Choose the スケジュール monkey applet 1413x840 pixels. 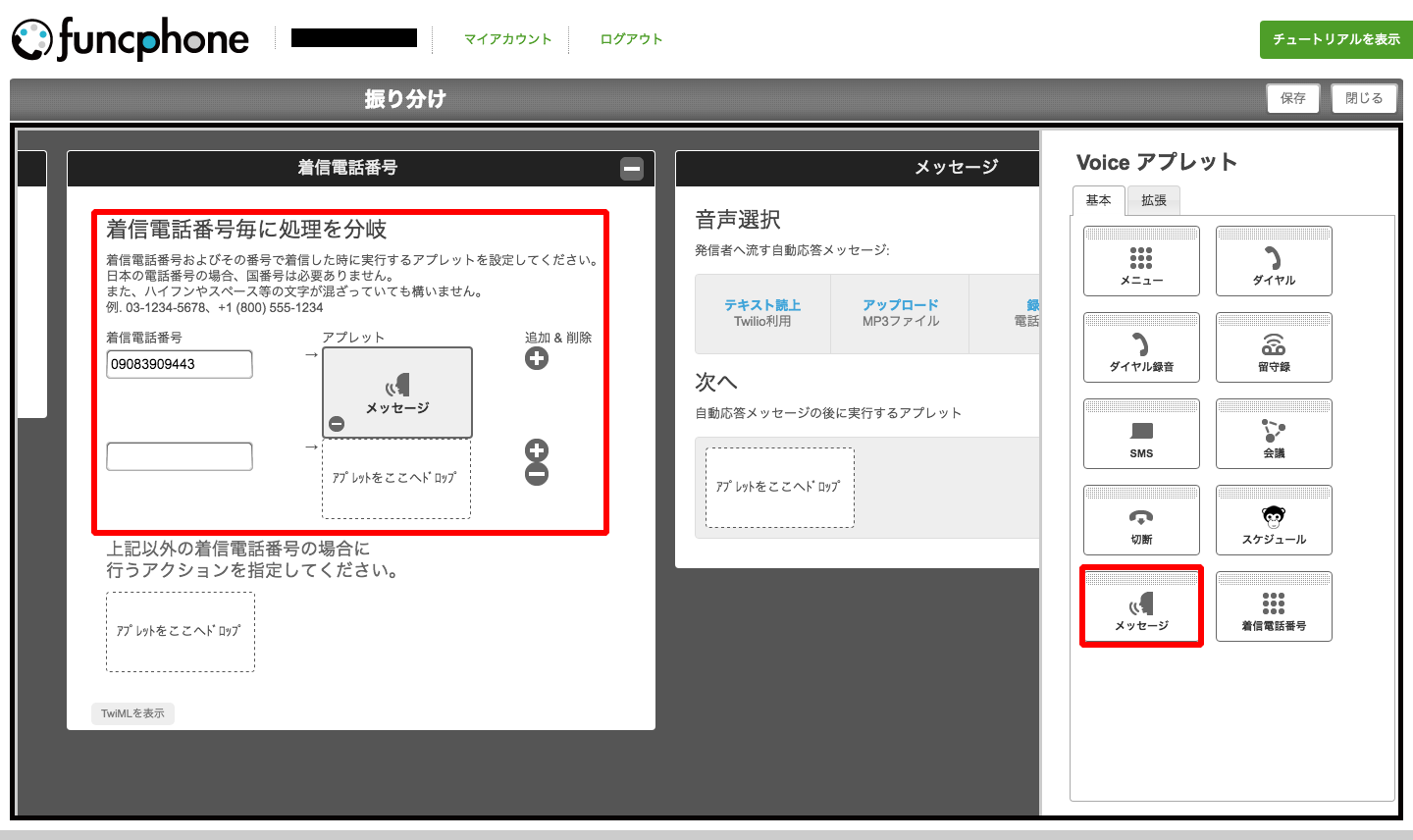pyautogui.click(x=1274, y=521)
